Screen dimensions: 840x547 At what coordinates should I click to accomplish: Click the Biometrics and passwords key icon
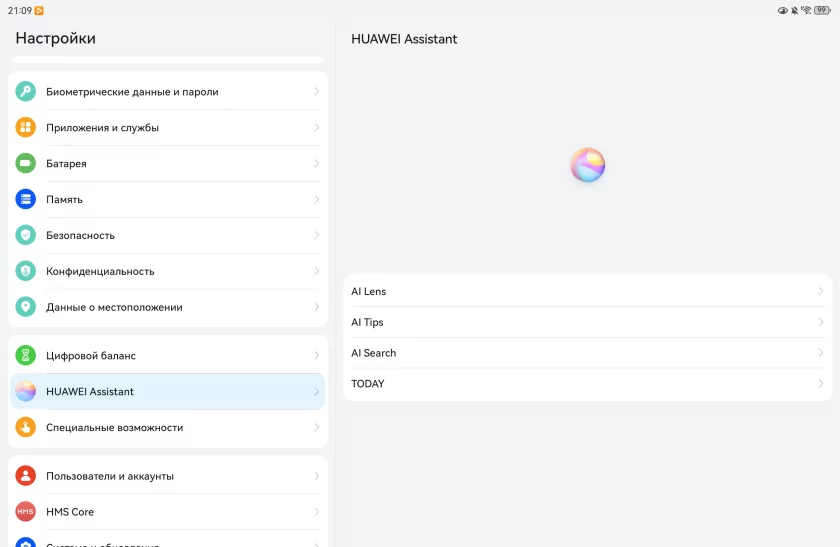25,92
